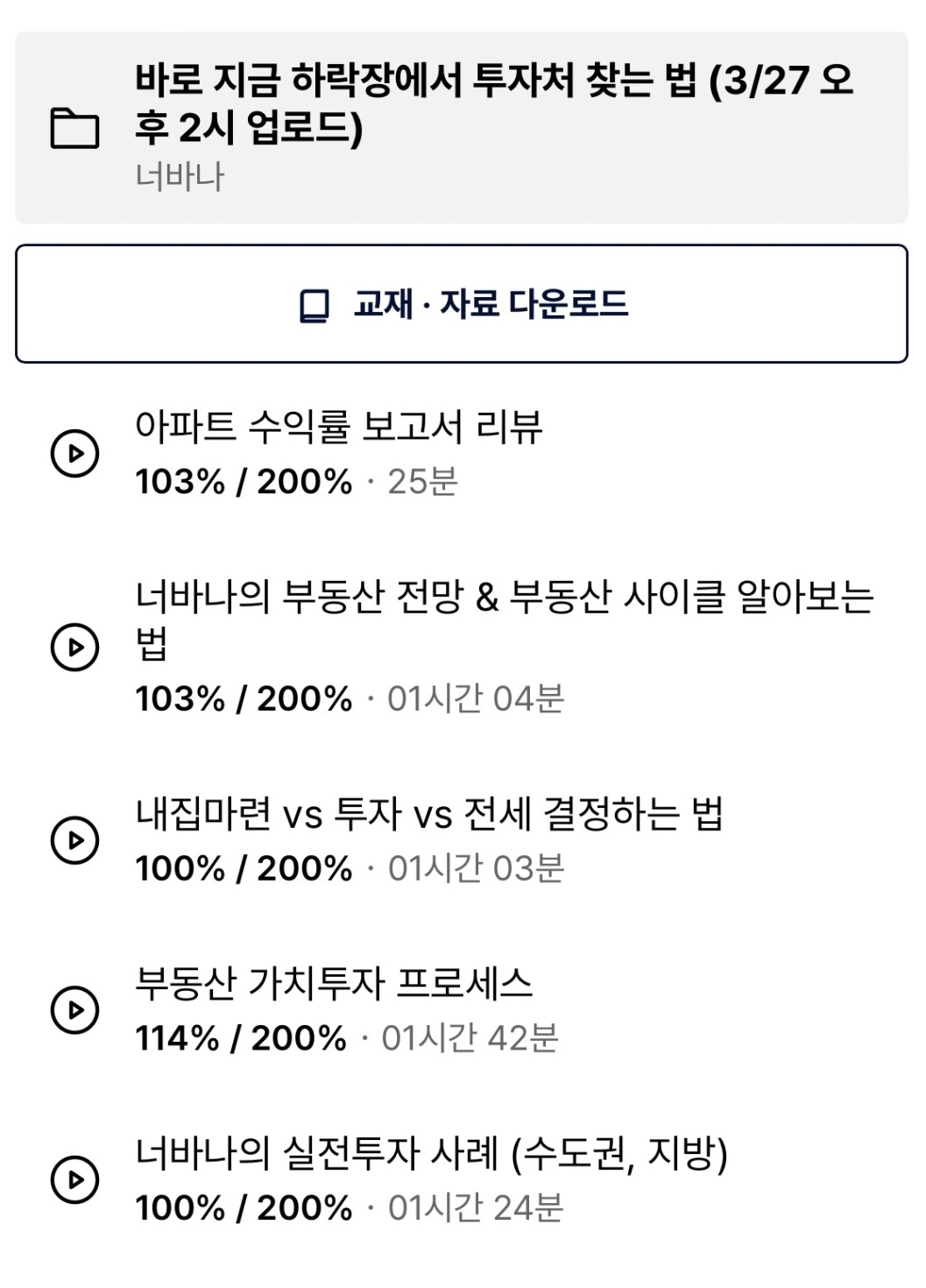The height and width of the screenshot is (1288, 926).
Task: Click the book icon beside 교재 · 자료 다운로드
Action: [x=314, y=306]
